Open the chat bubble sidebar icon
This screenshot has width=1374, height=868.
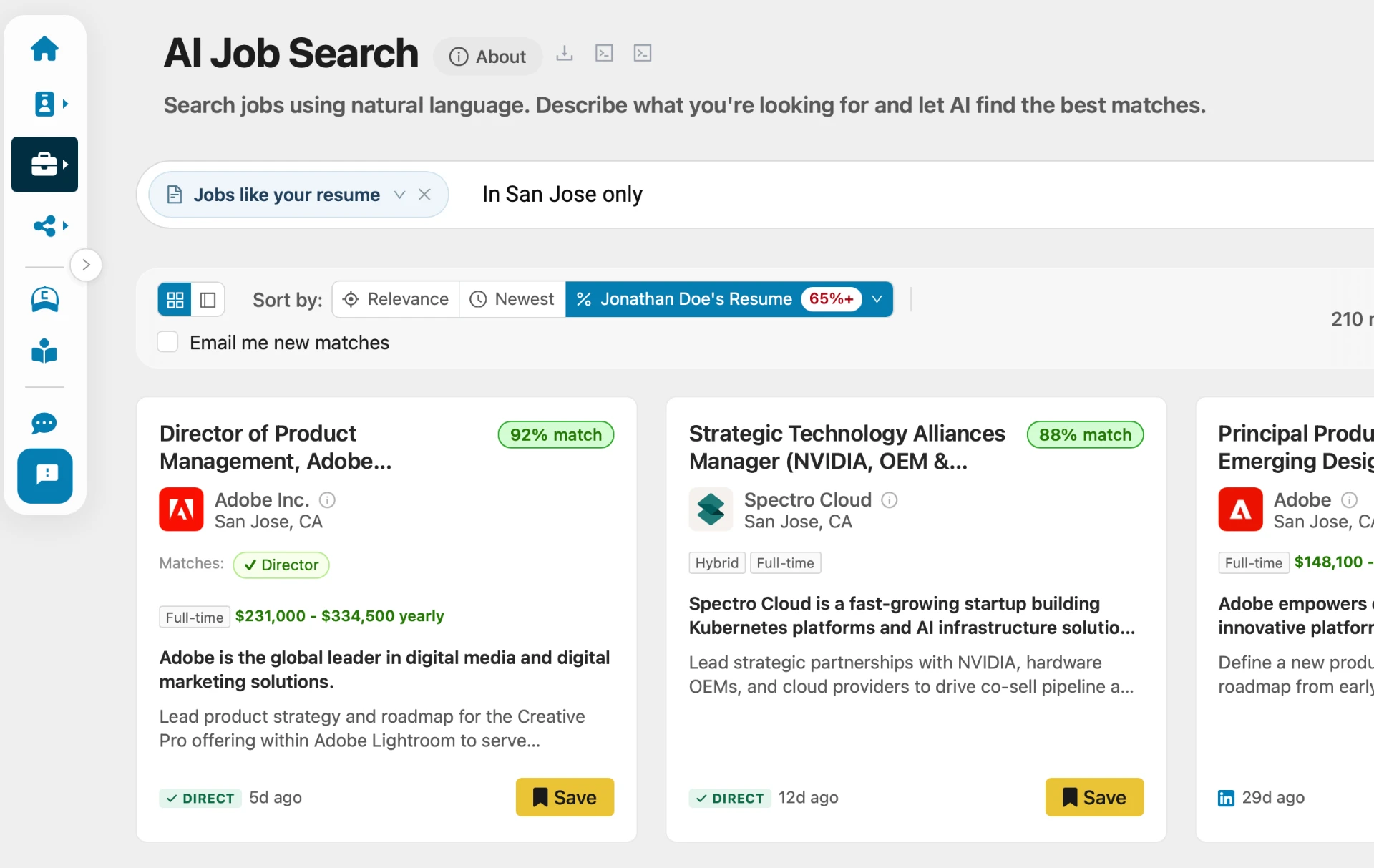pyautogui.click(x=44, y=423)
